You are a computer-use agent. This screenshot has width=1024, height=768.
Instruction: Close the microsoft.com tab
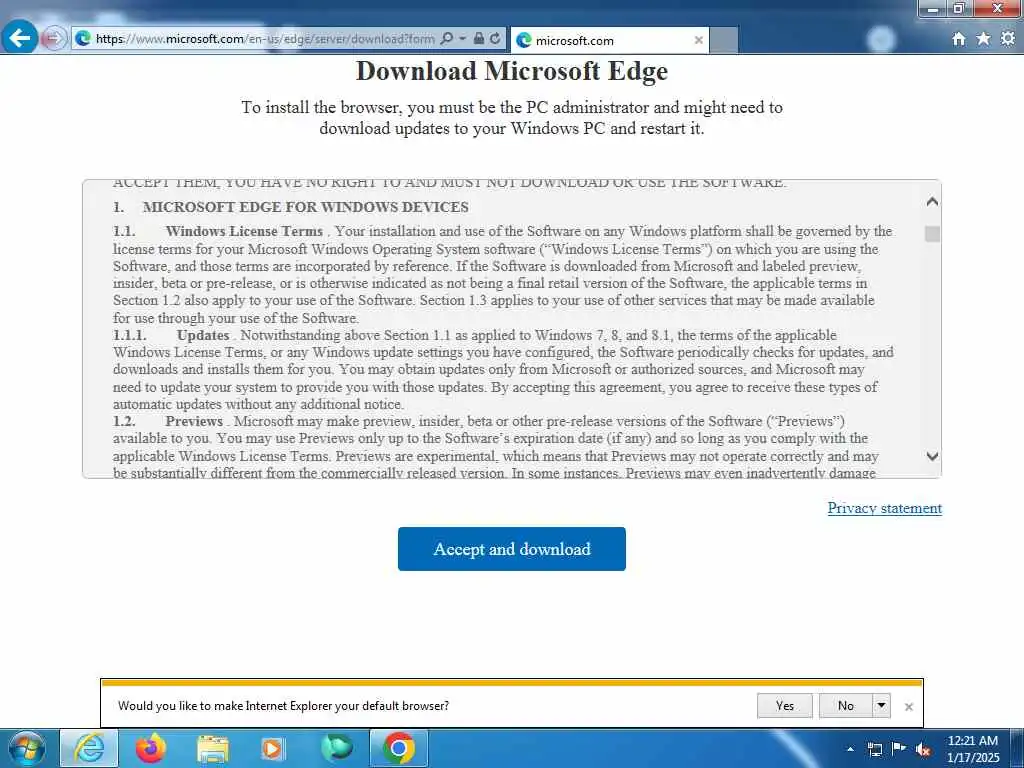point(698,40)
